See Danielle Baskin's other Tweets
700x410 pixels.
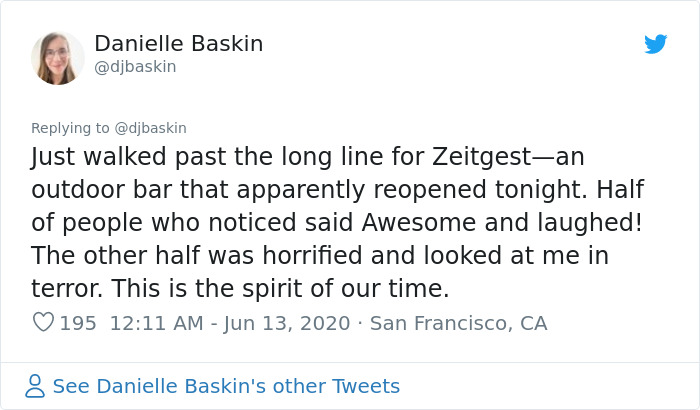click(225, 386)
